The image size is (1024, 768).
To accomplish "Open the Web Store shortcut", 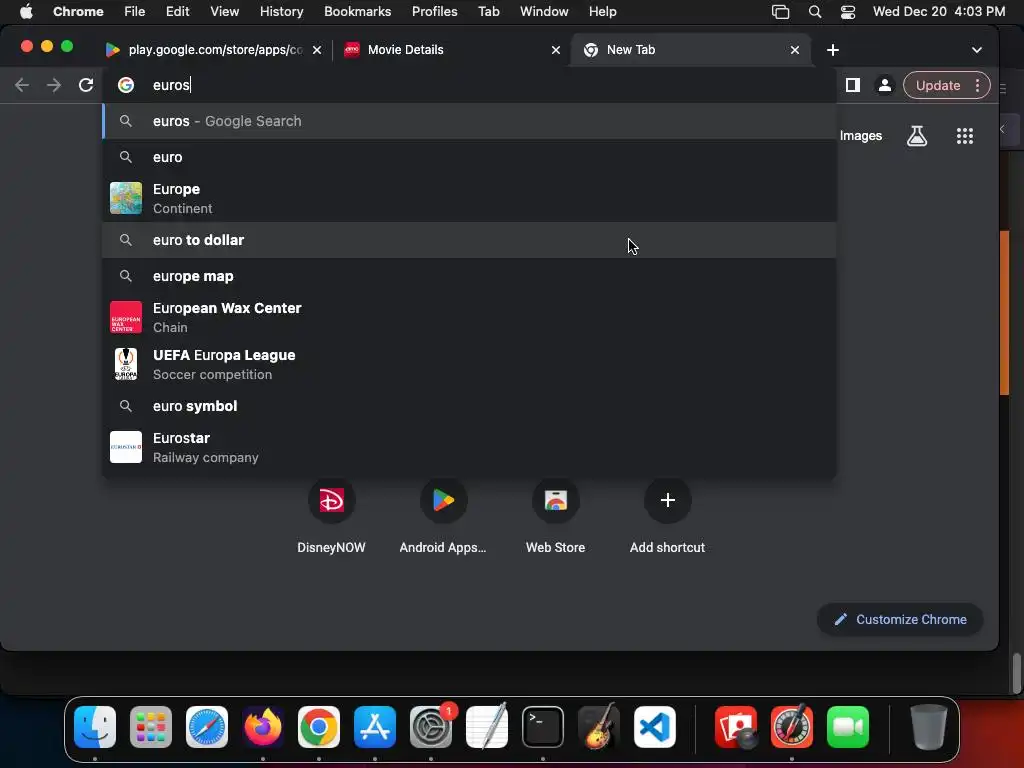I will click(x=555, y=516).
